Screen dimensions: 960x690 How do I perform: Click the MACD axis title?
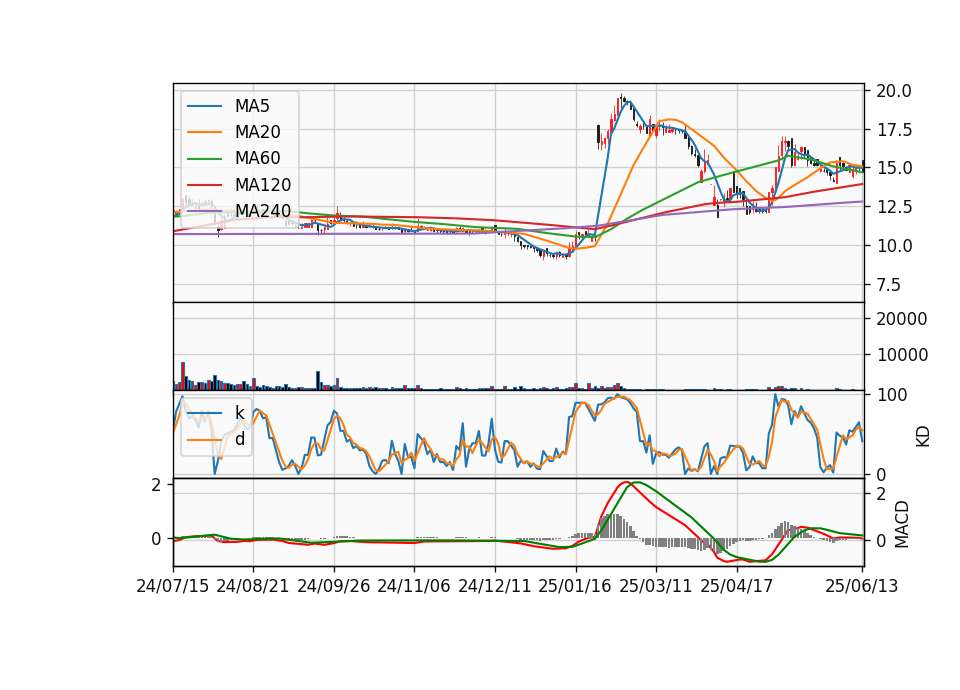pos(901,524)
